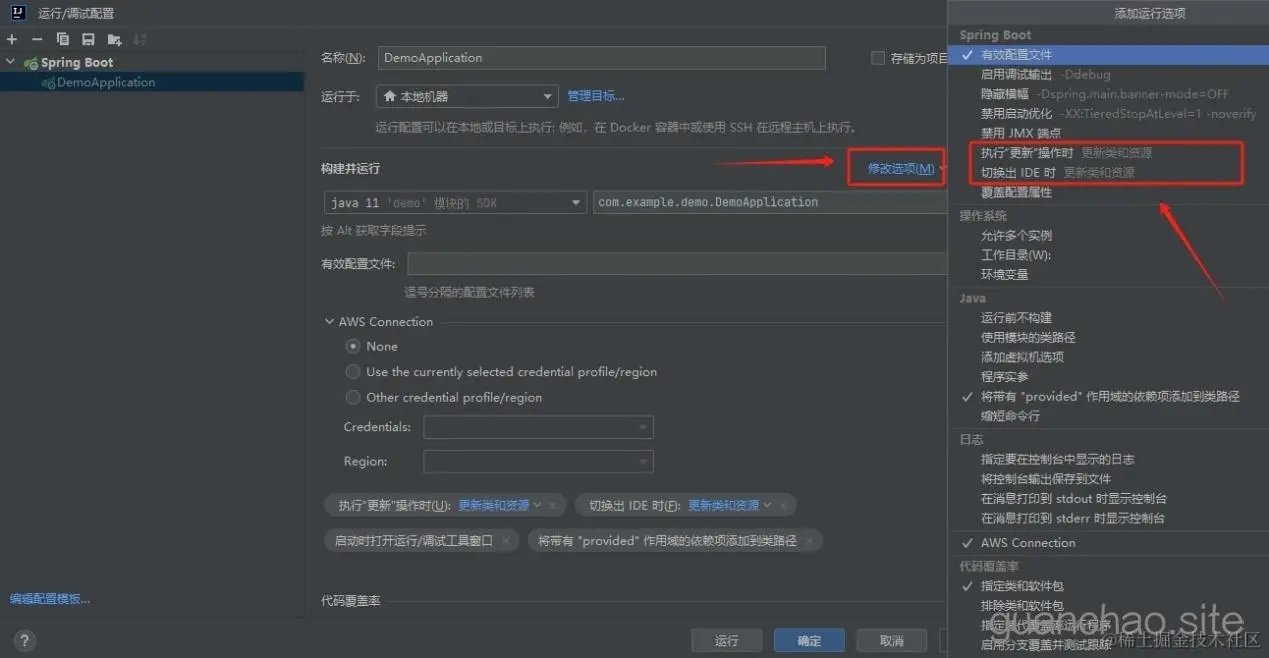
Task: Choose stdout 时显示控制台 option
Action: click(1108, 498)
